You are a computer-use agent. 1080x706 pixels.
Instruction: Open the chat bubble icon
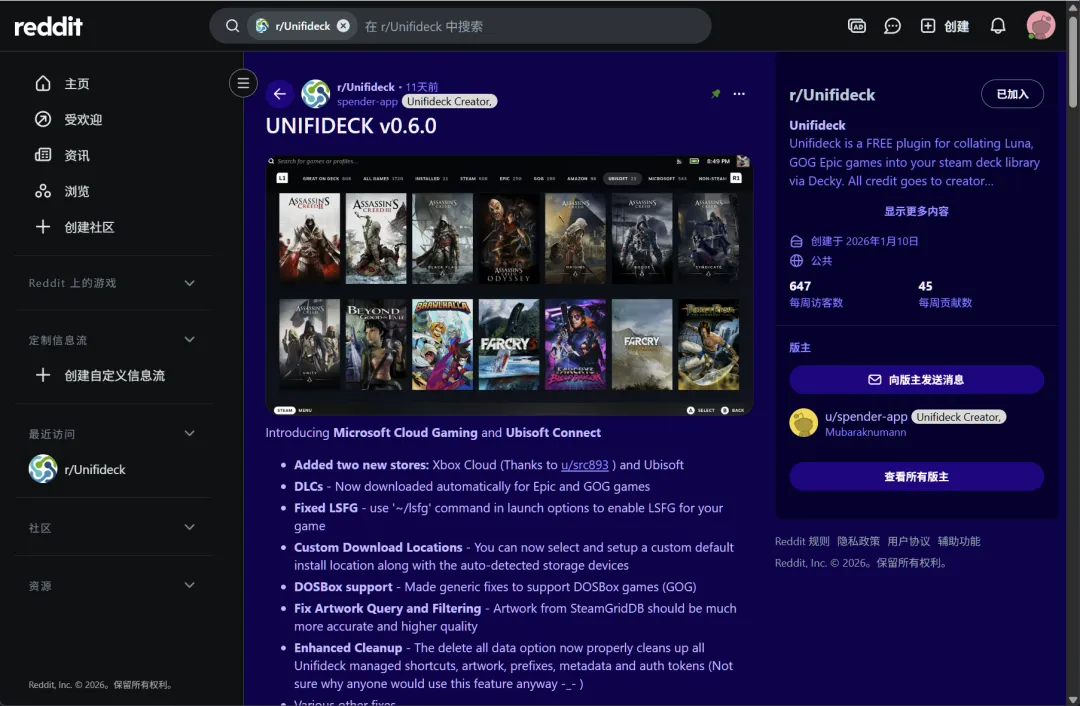click(892, 26)
